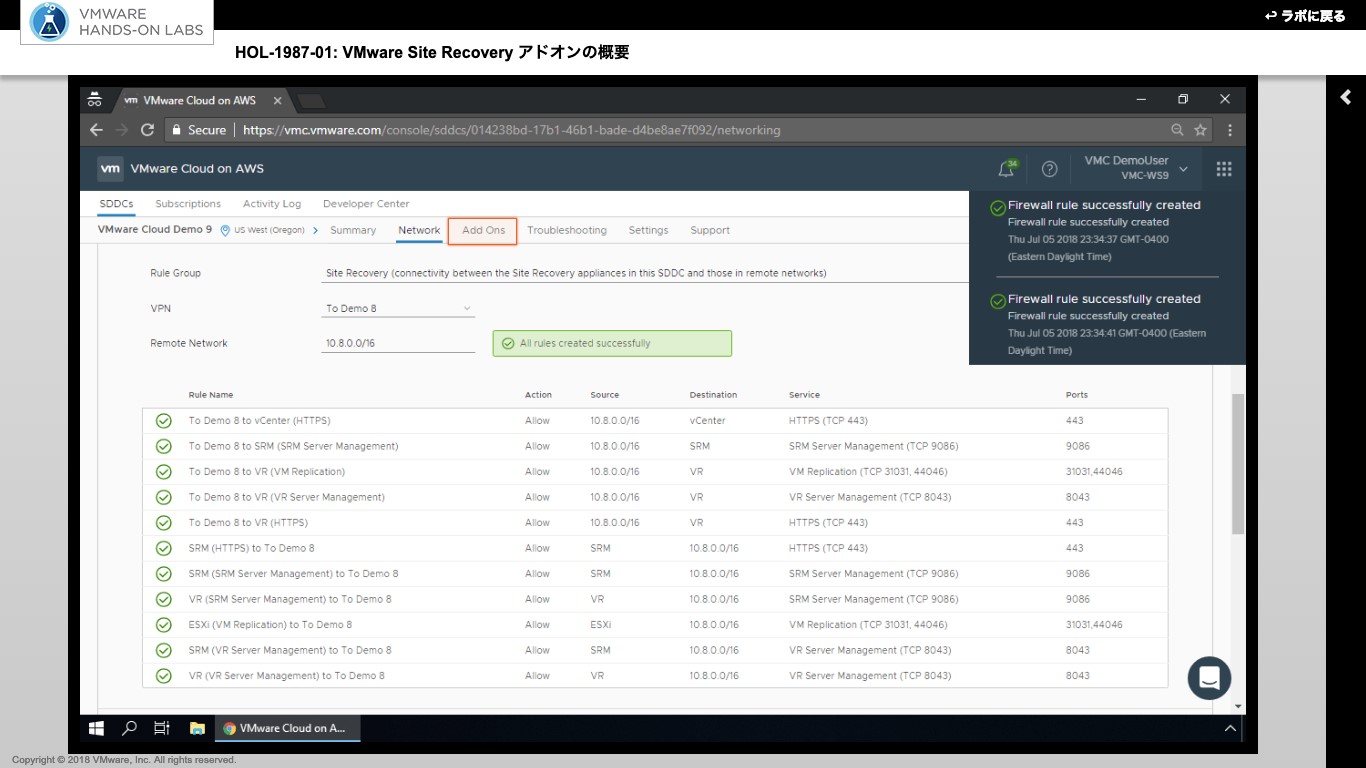This screenshot has width=1366, height=768.
Task: Open the Rule Group Site Recovery dropdown
Action: pos(645,273)
